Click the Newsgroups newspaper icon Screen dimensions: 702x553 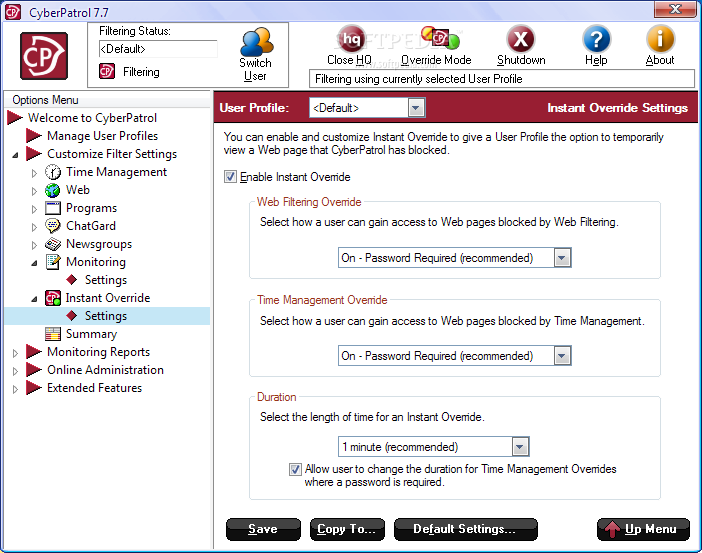click(53, 244)
